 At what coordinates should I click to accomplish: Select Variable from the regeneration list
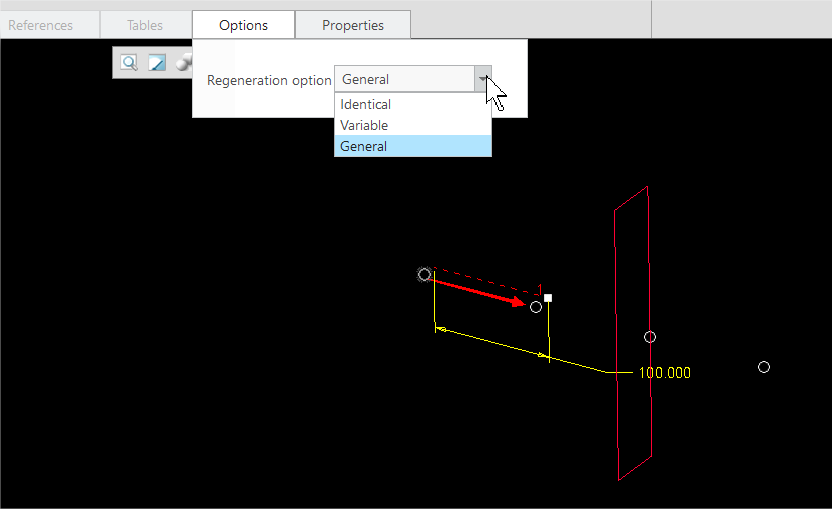click(413, 125)
